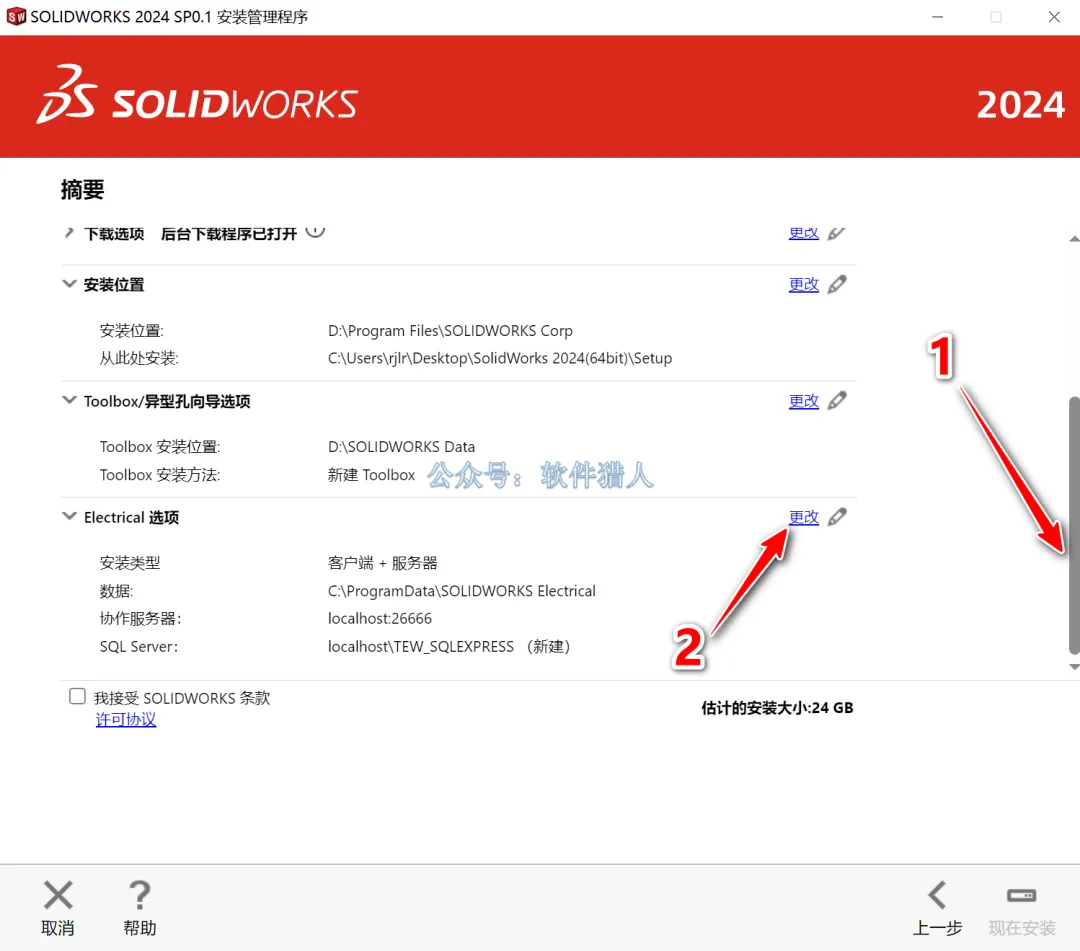Click the 从此处安装 label
The width and height of the screenshot is (1080, 951).
139,358
